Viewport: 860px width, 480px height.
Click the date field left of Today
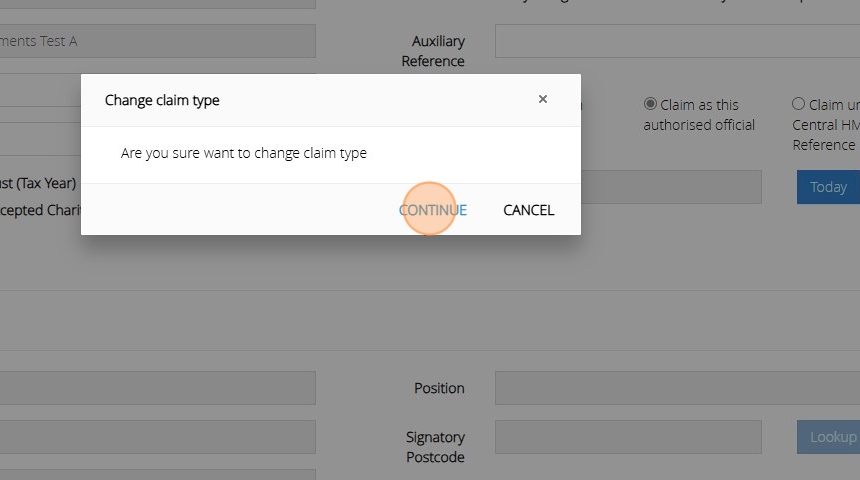[670, 187]
